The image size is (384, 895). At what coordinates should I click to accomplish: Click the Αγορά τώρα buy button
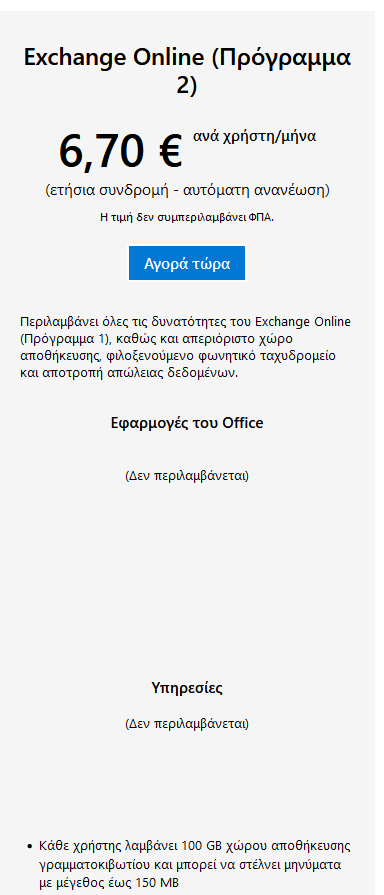pyautogui.click(x=187, y=263)
